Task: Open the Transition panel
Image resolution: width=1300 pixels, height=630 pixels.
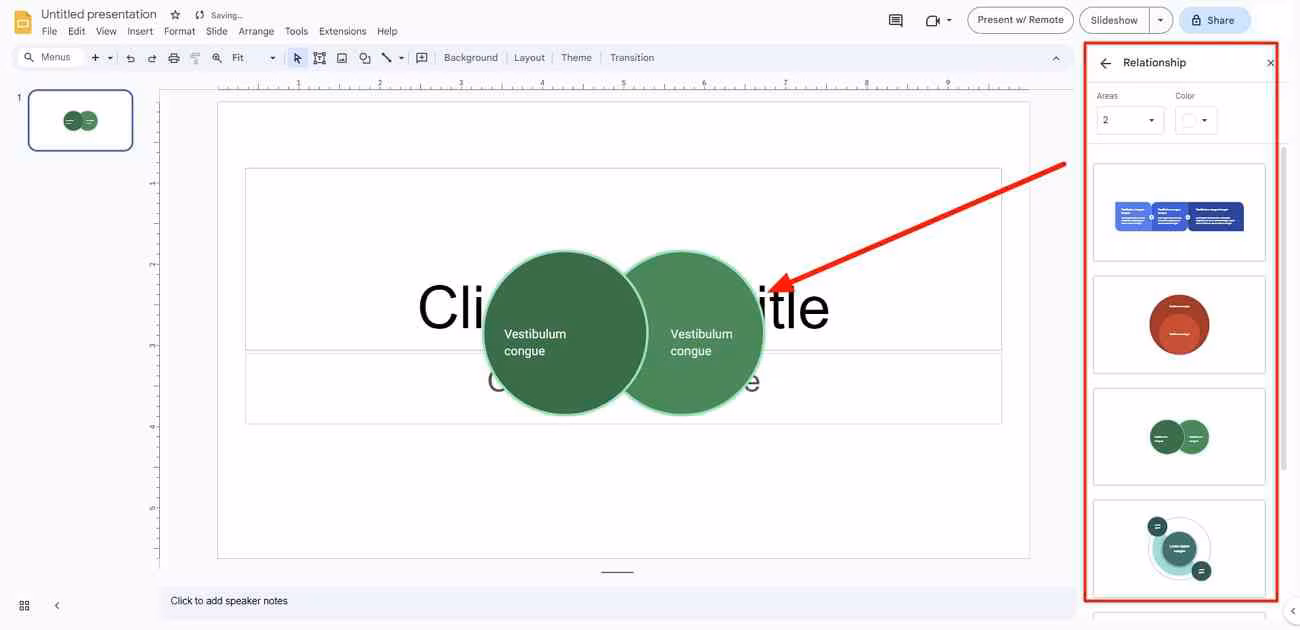Action: click(x=632, y=58)
